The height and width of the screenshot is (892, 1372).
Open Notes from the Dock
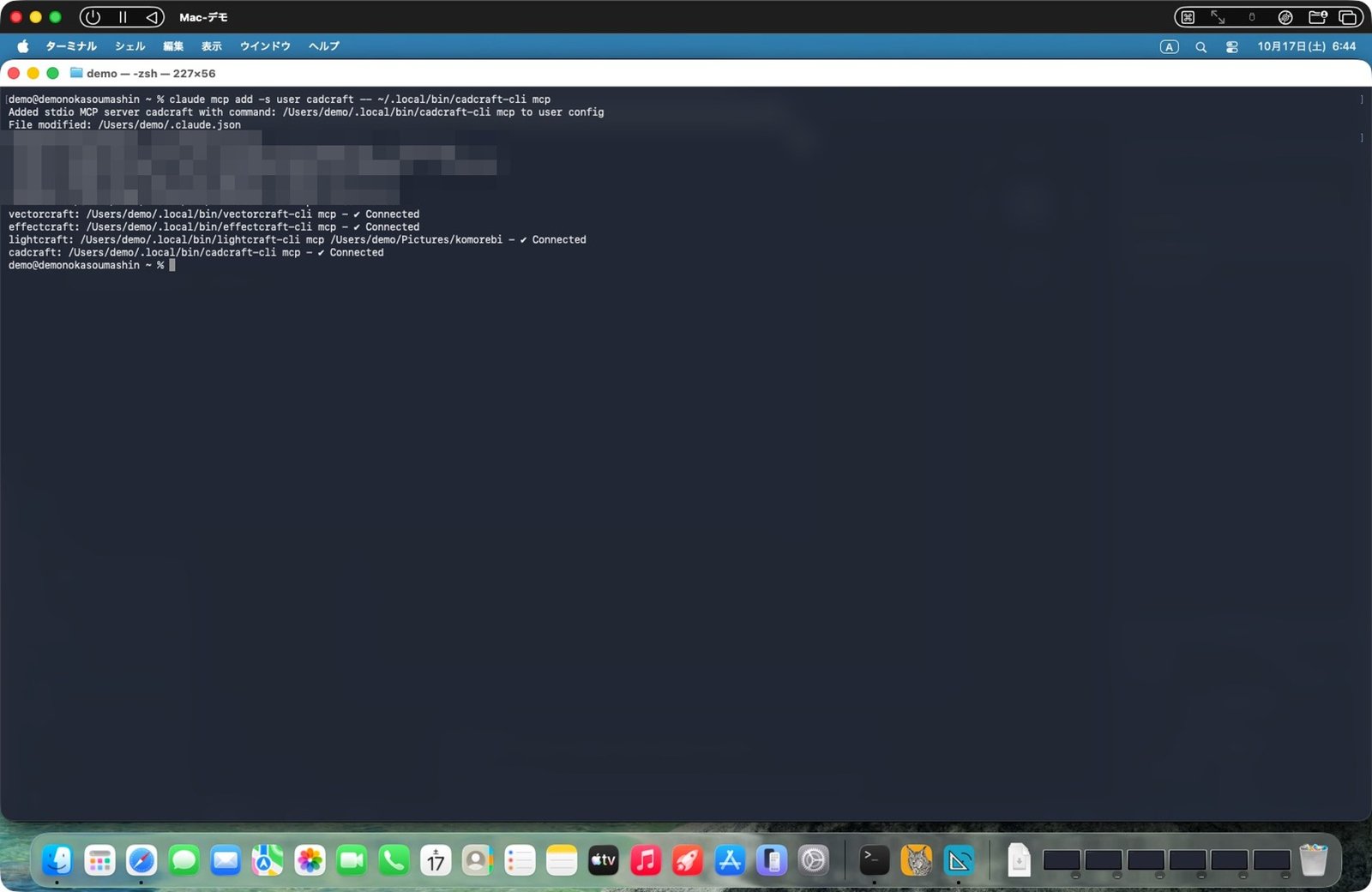pos(562,860)
